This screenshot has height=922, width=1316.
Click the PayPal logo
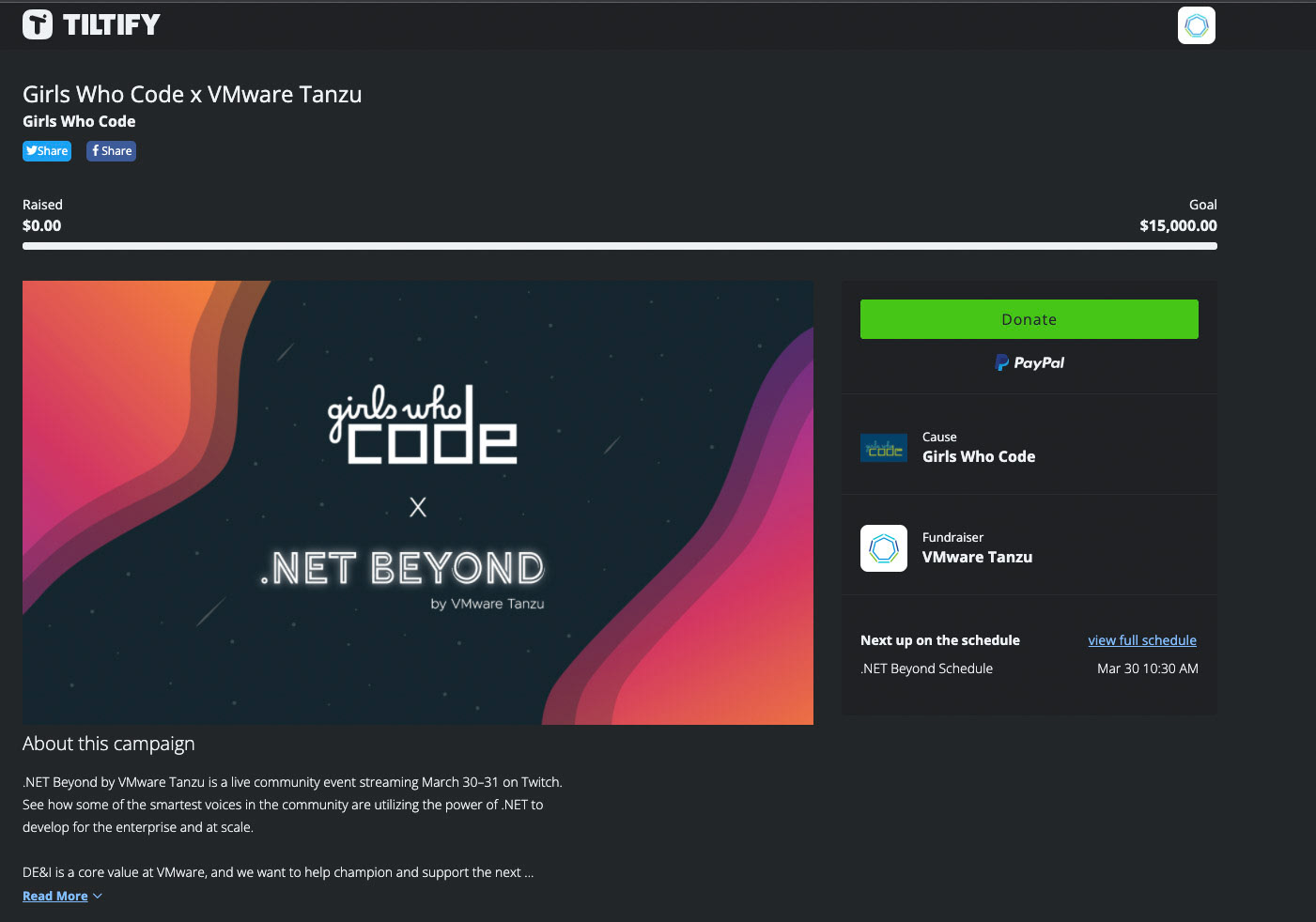[1030, 362]
